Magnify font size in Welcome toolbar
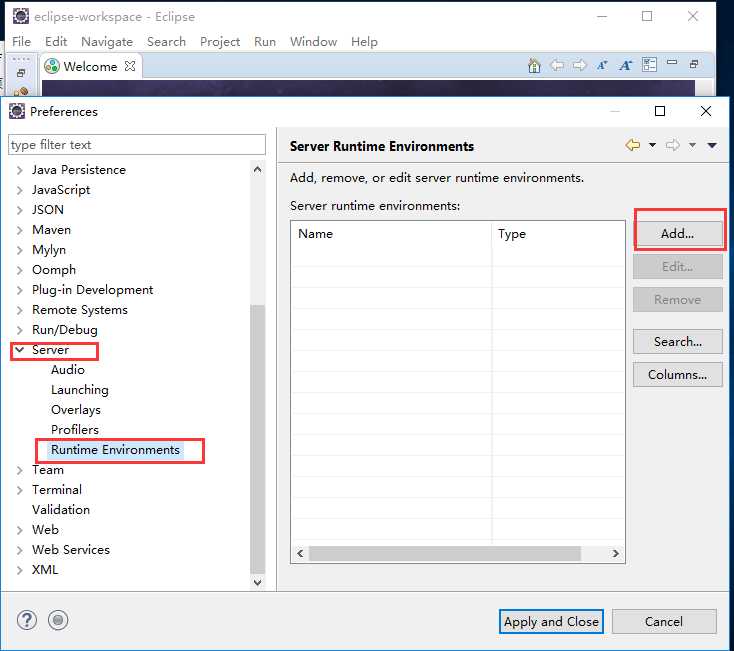Image resolution: width=734 pixels, height=651 pixels. 625,66
